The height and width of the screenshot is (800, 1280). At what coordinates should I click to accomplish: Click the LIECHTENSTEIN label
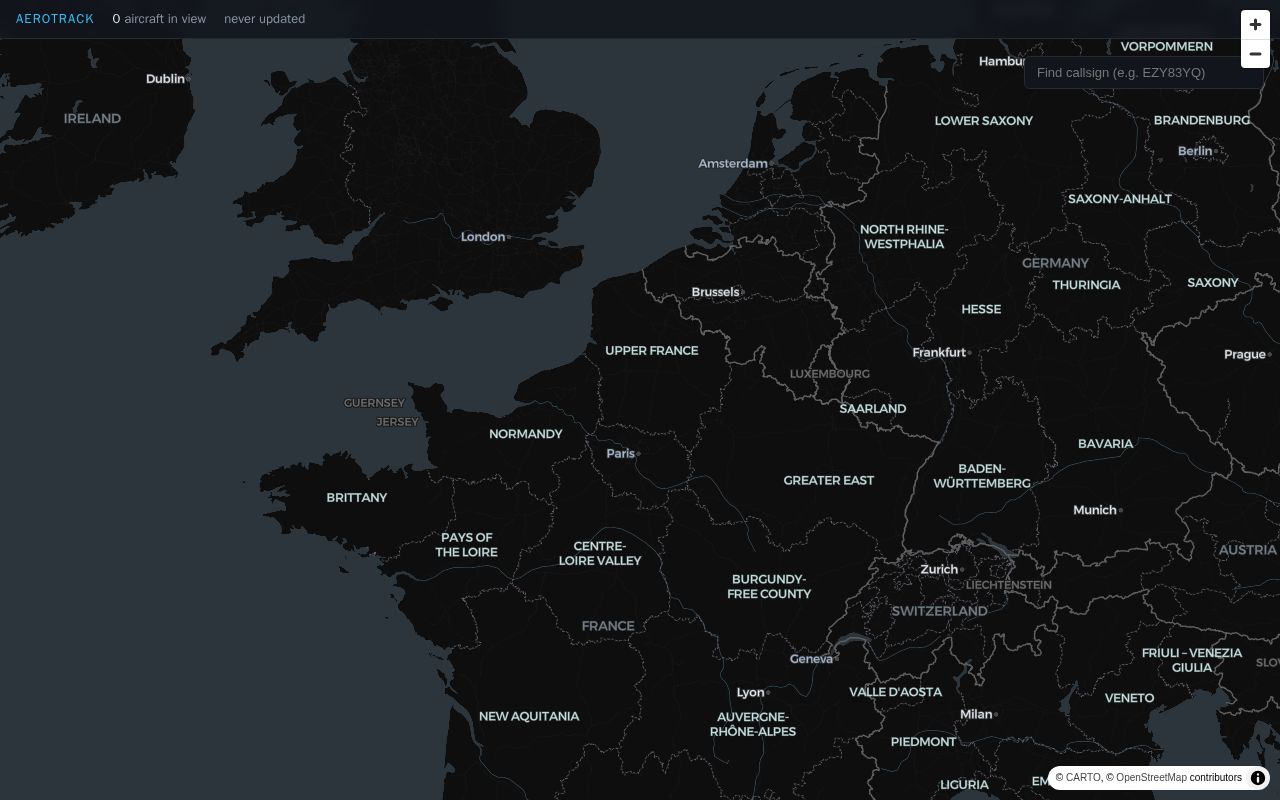[1009, 585]
